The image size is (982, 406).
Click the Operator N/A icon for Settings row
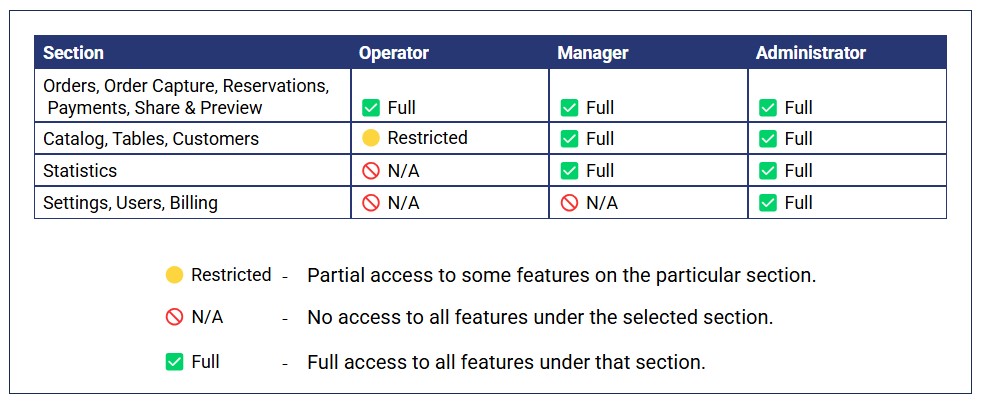pyautogui.click(x=370, y=203)
